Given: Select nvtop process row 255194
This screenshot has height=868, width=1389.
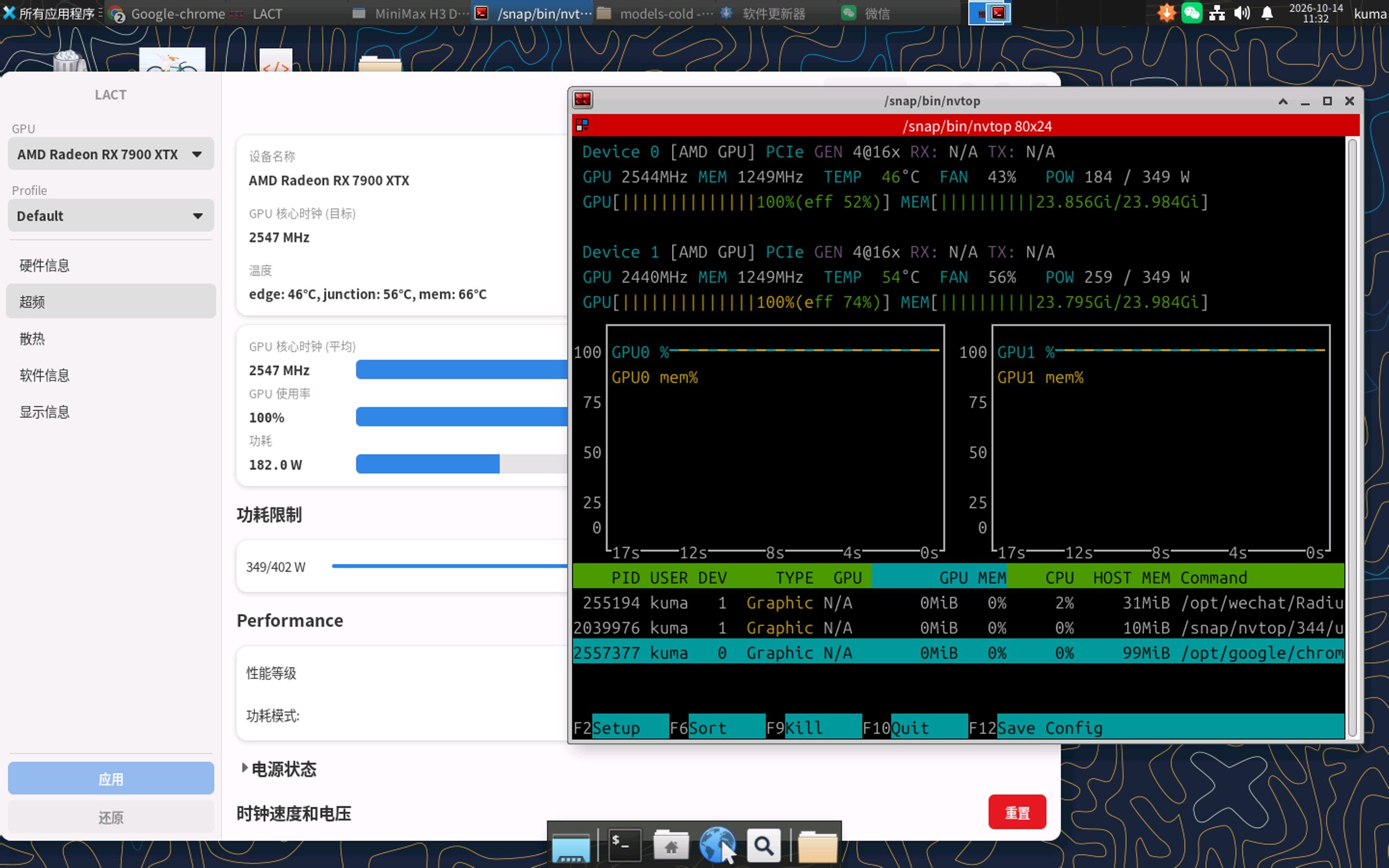Looking at the screenshot, I should (958, 602).
